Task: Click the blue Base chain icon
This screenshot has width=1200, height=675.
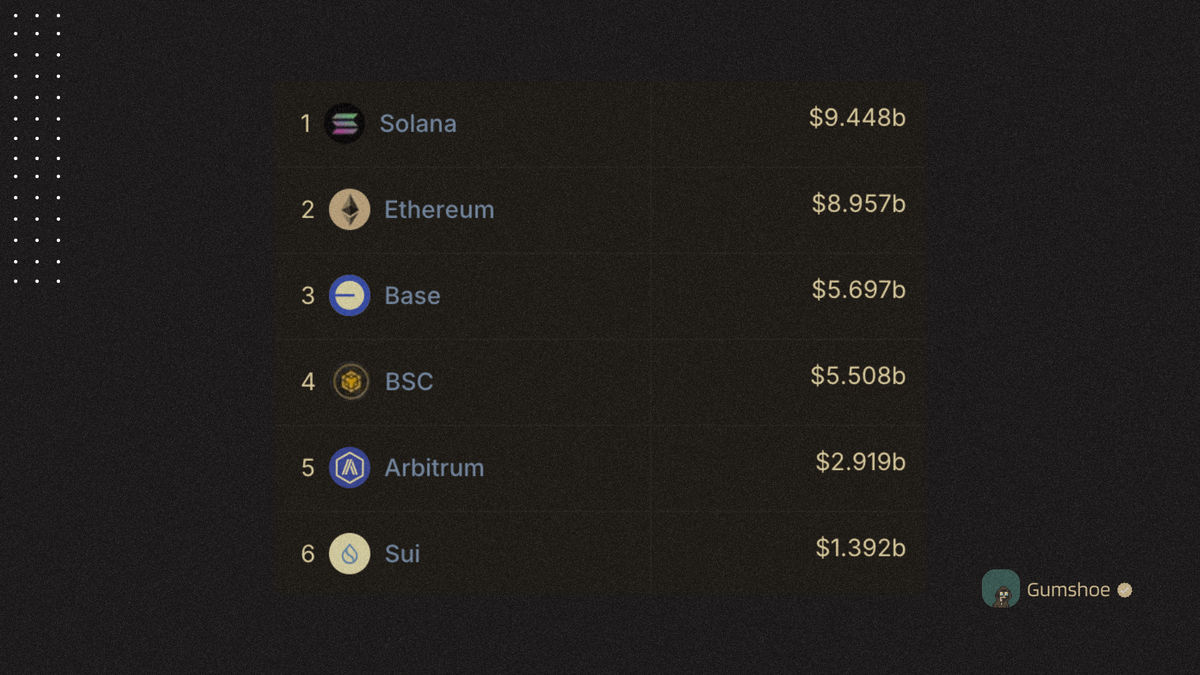Action: click(350, 296)
